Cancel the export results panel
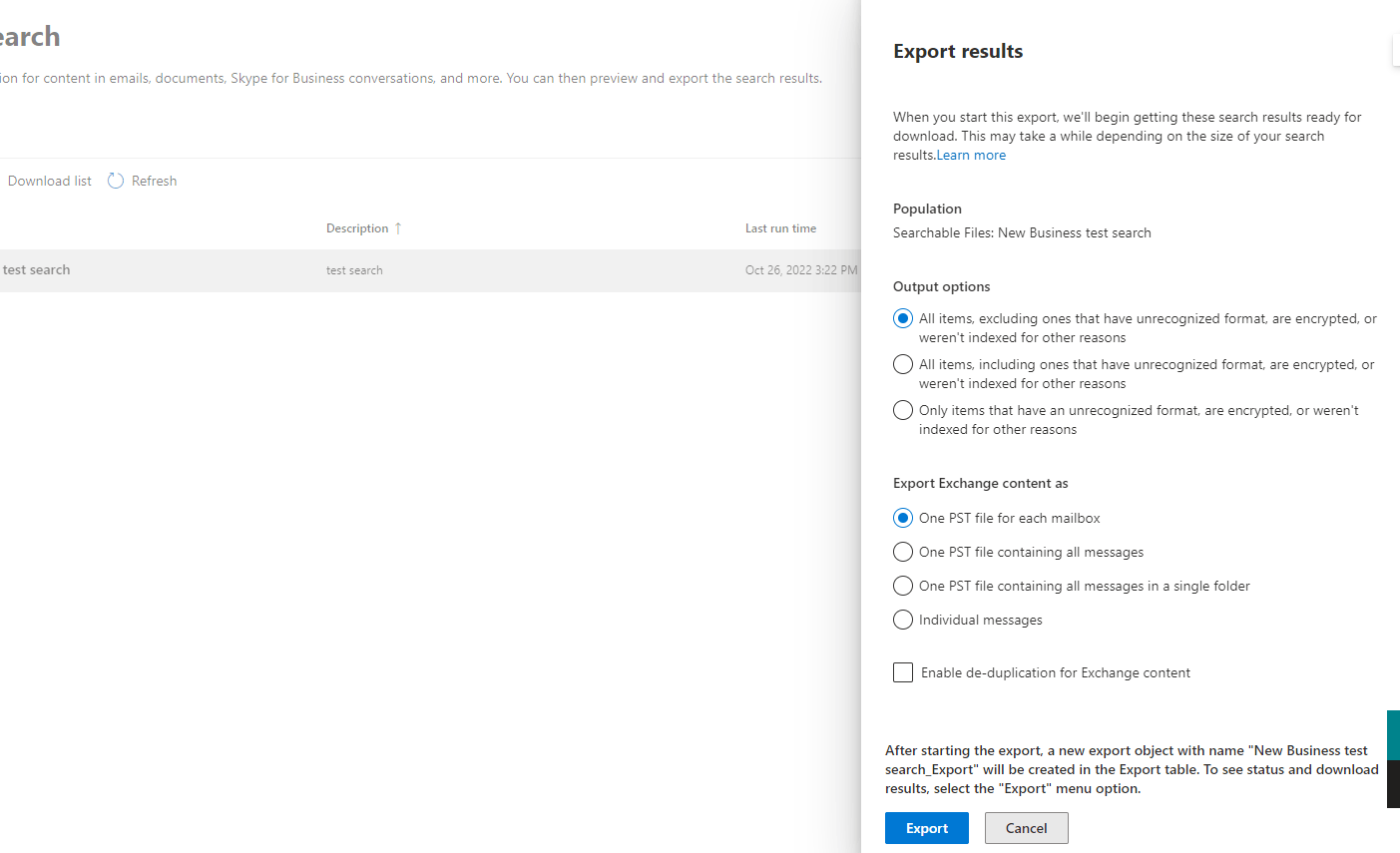Viewport: 1400px width, 853px height. [1026, 828]
